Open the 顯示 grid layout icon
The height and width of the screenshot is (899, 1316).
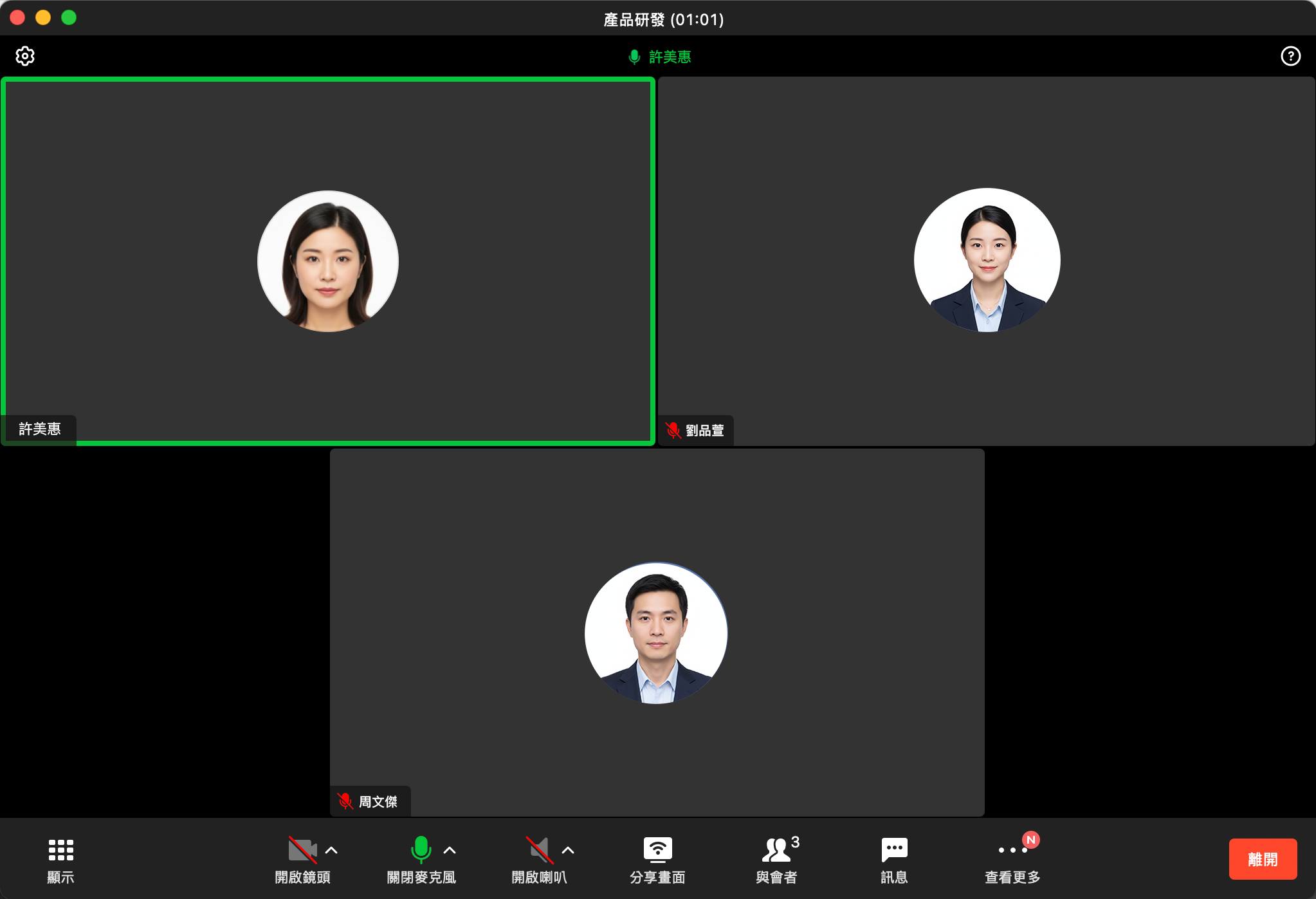[60, 850]
